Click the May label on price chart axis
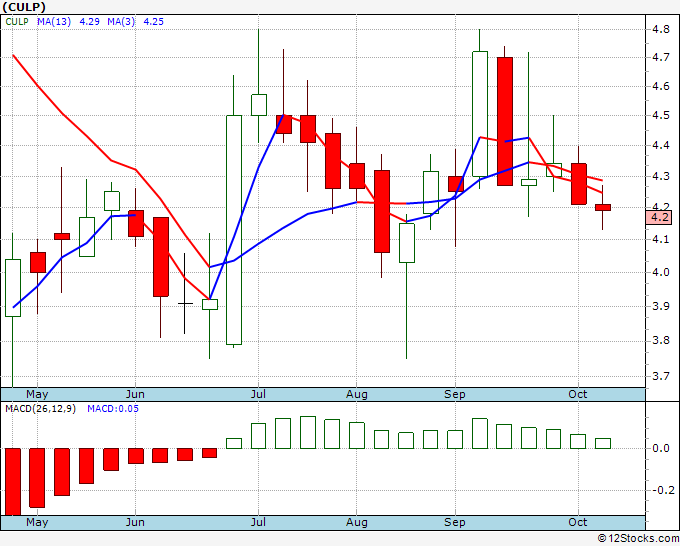680x546 pixels. [37, 394]
